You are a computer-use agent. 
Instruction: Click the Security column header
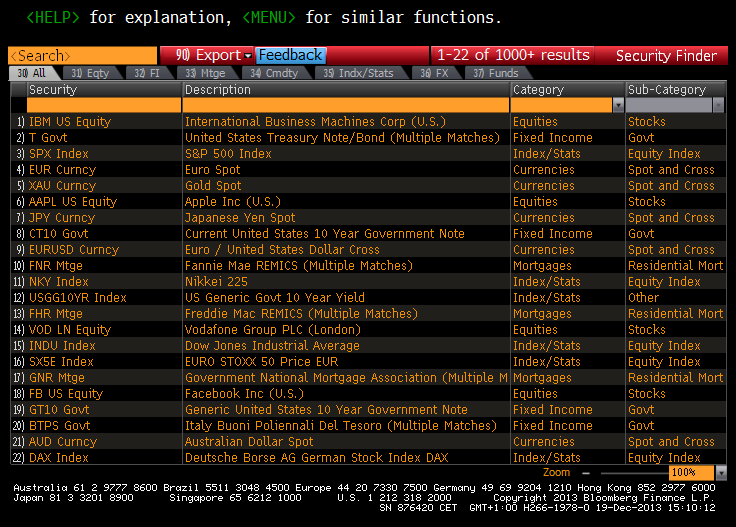click(104, 90)
